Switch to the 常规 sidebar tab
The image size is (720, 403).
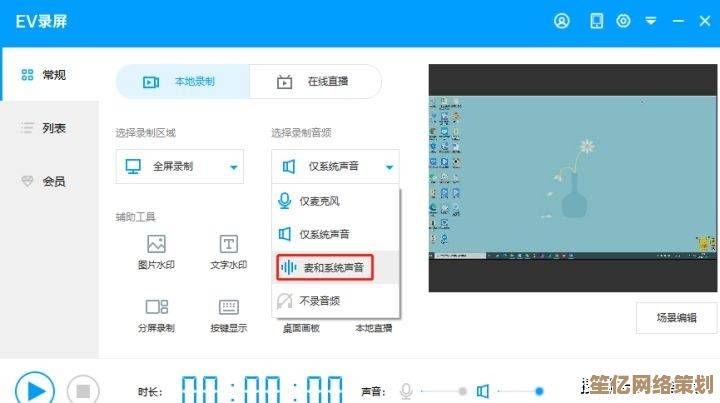(49, 74)
